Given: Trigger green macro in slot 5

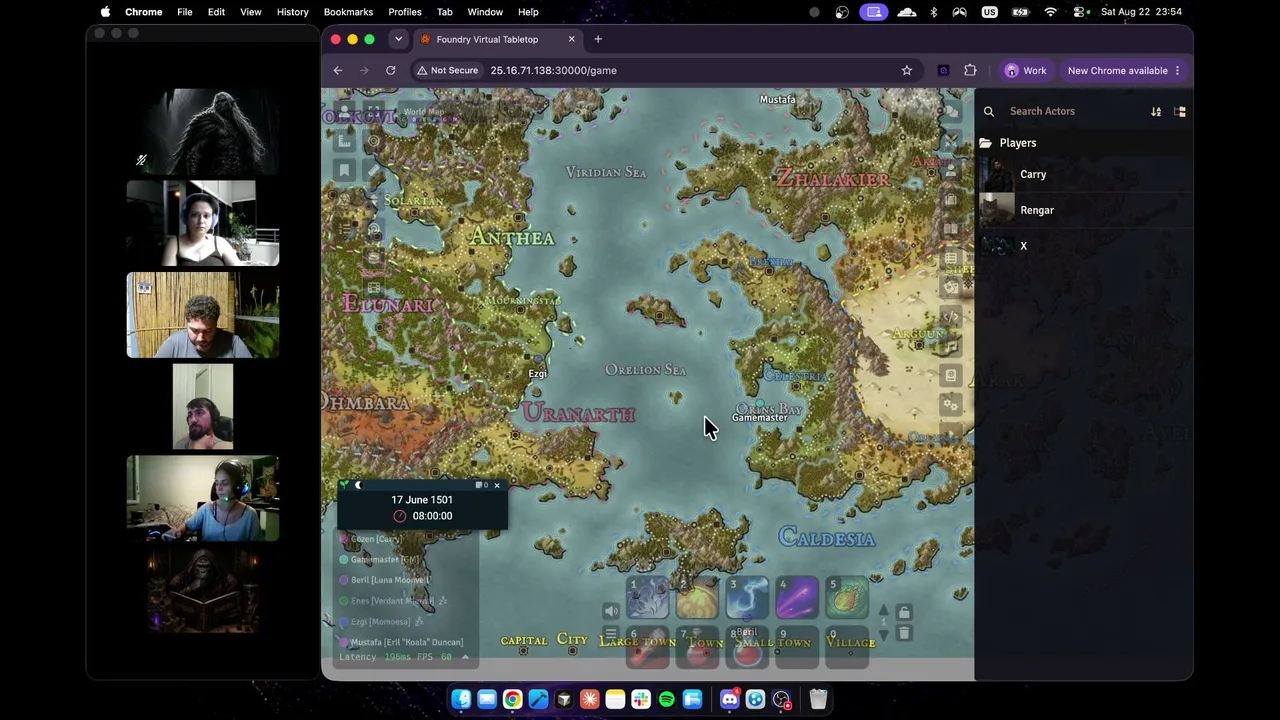Looking at the screenshot, I should coord(847,597).
